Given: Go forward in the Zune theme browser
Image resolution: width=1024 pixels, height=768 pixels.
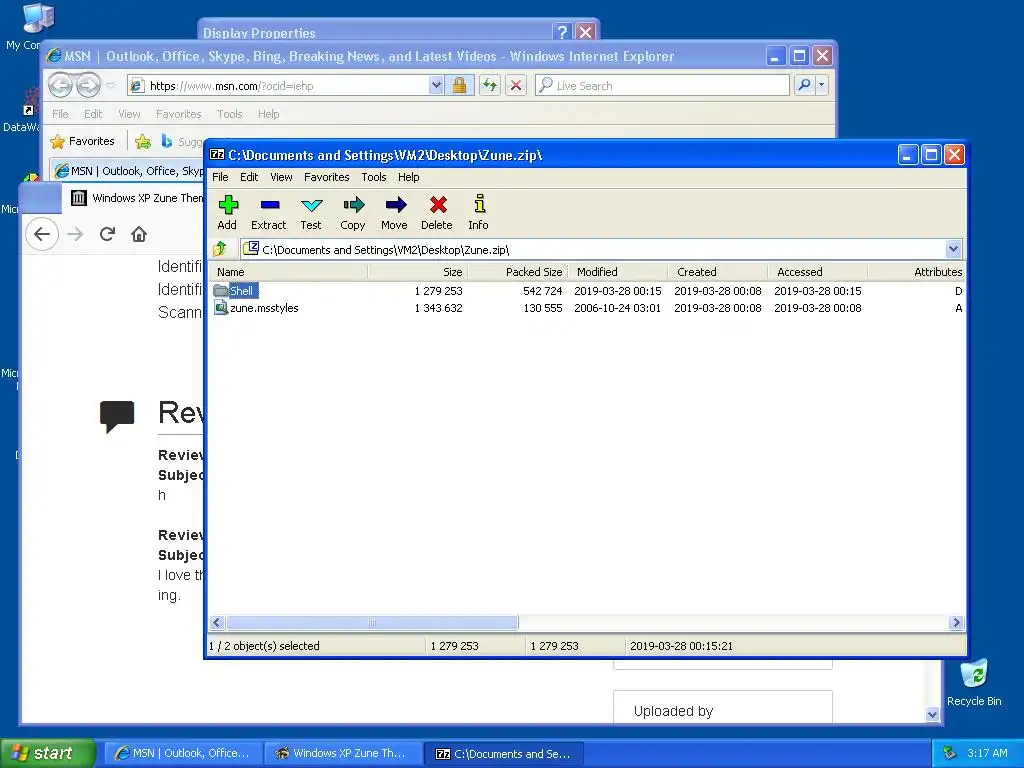Looking at the screenshot, I should click(75, 234).
